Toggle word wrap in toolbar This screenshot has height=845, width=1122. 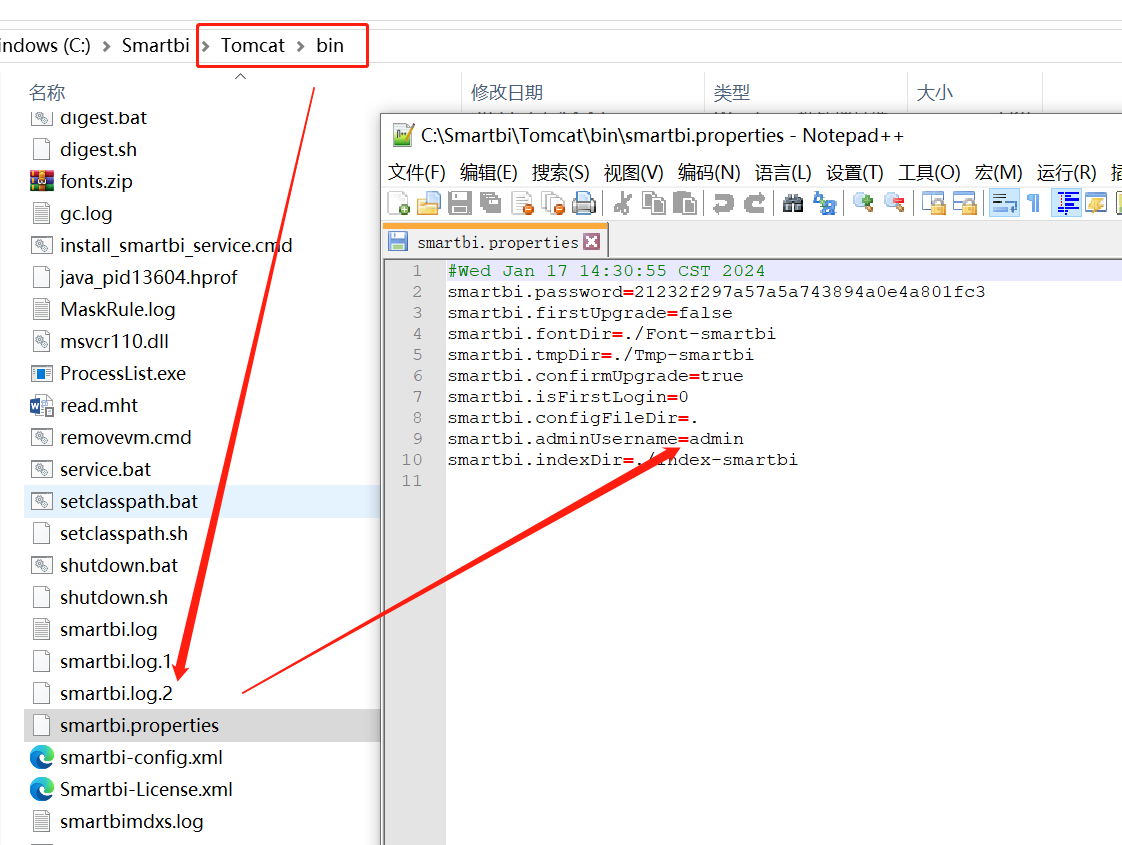1004,204
